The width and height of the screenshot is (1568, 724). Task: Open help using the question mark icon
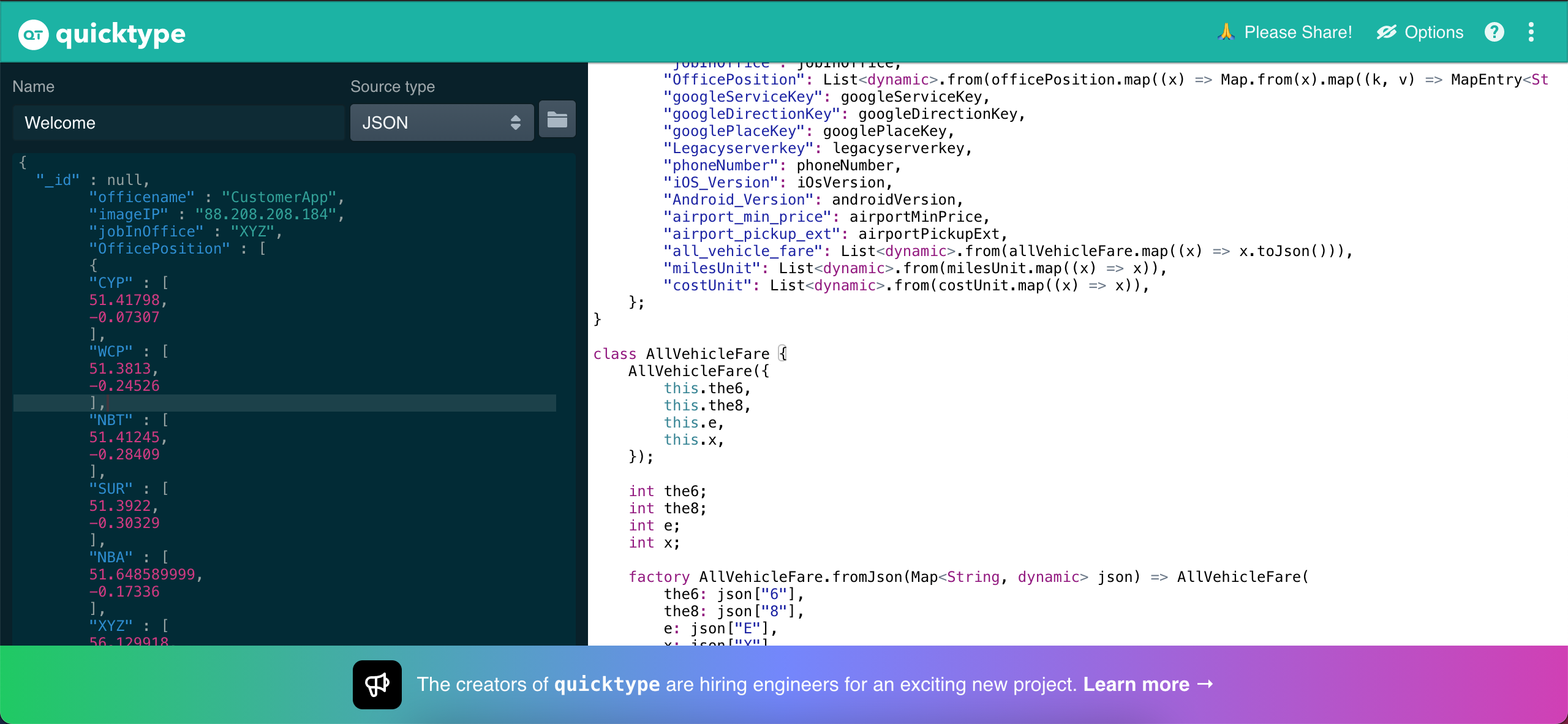pos(1494,32)
